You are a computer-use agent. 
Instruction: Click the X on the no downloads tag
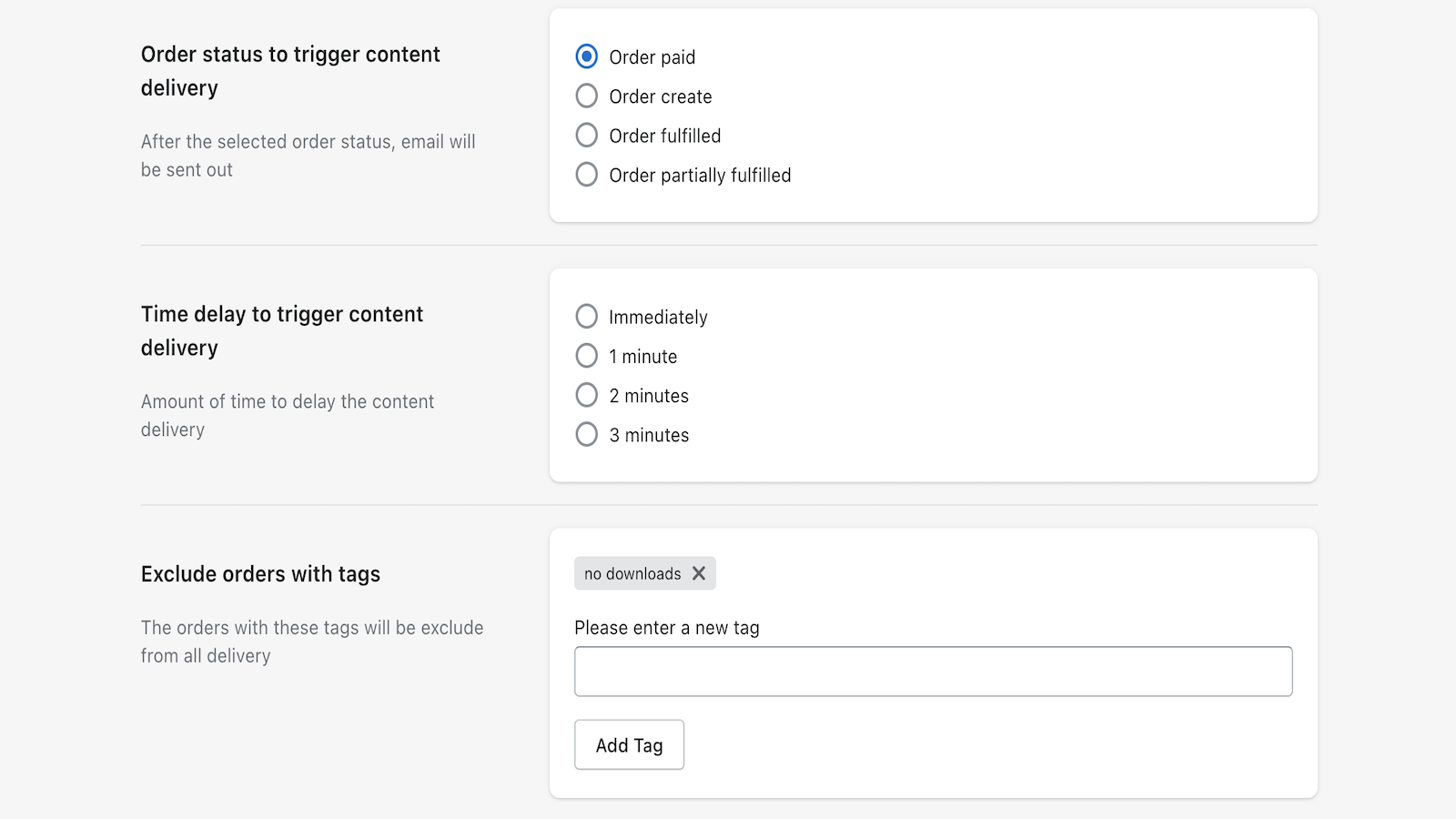coord(699,573)
